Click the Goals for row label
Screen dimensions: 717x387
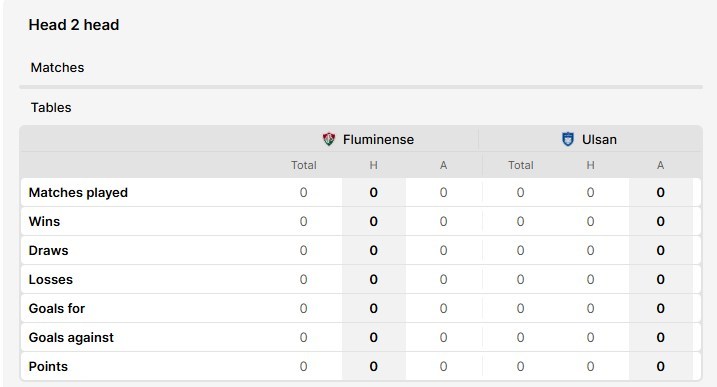(57, 308)
